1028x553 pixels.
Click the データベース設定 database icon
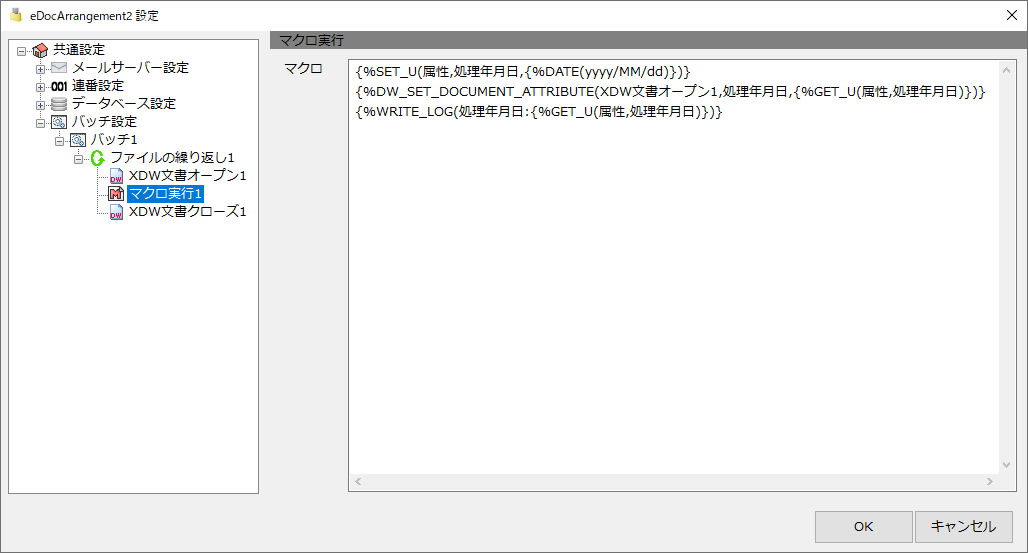[x=59, y=104]
